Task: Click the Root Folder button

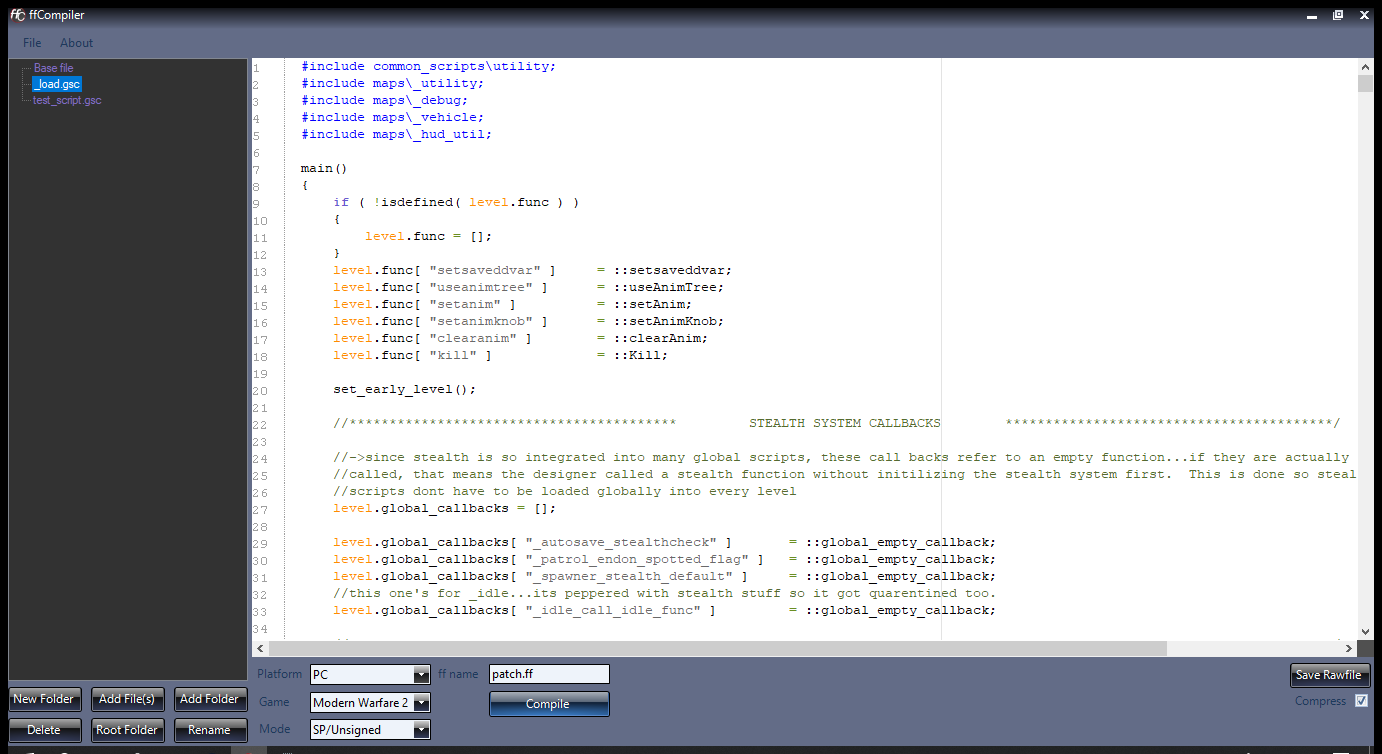Action: tap(127, 730)
